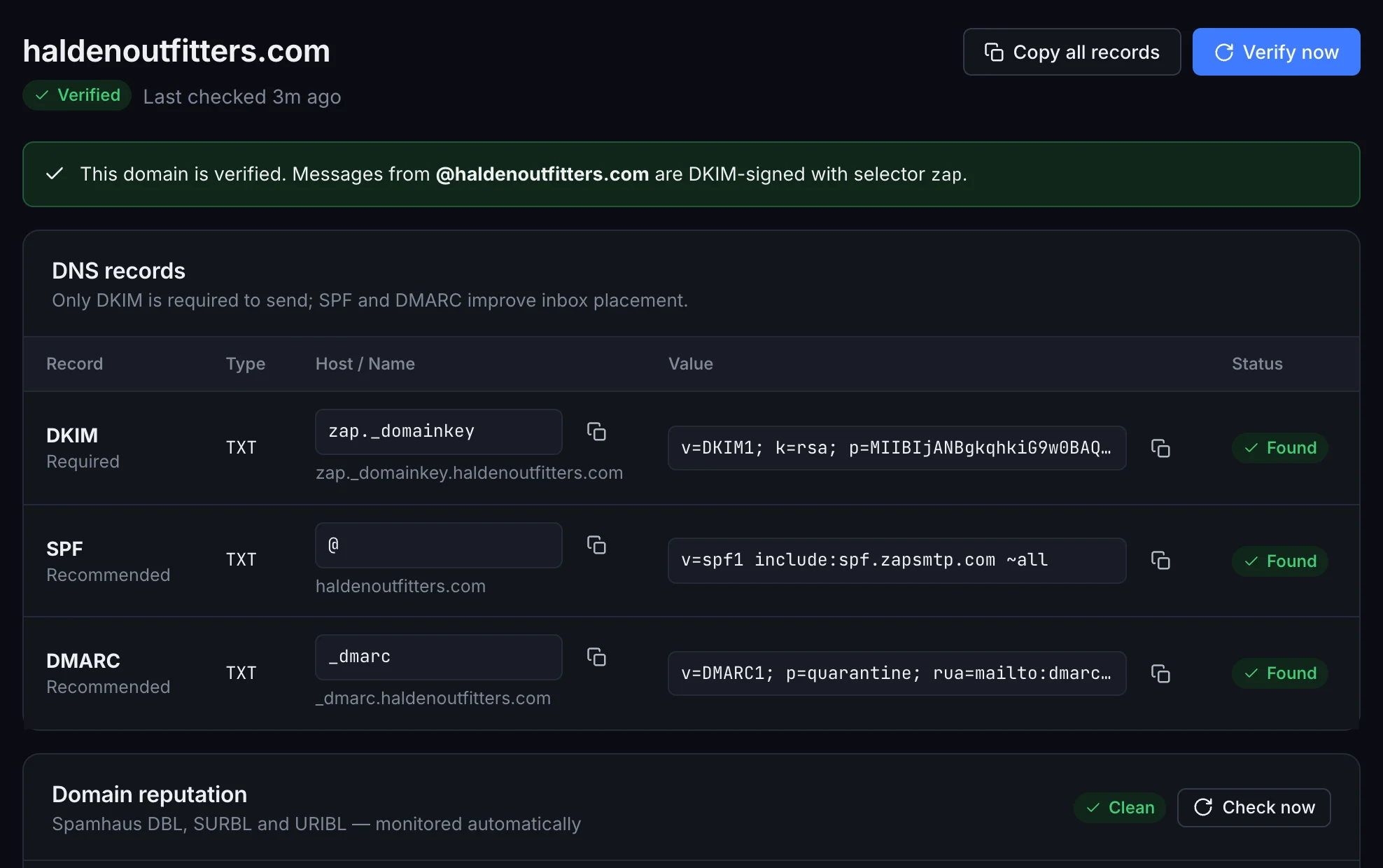Click haldenoutfitters.com text under SPF host

point(400,587)
